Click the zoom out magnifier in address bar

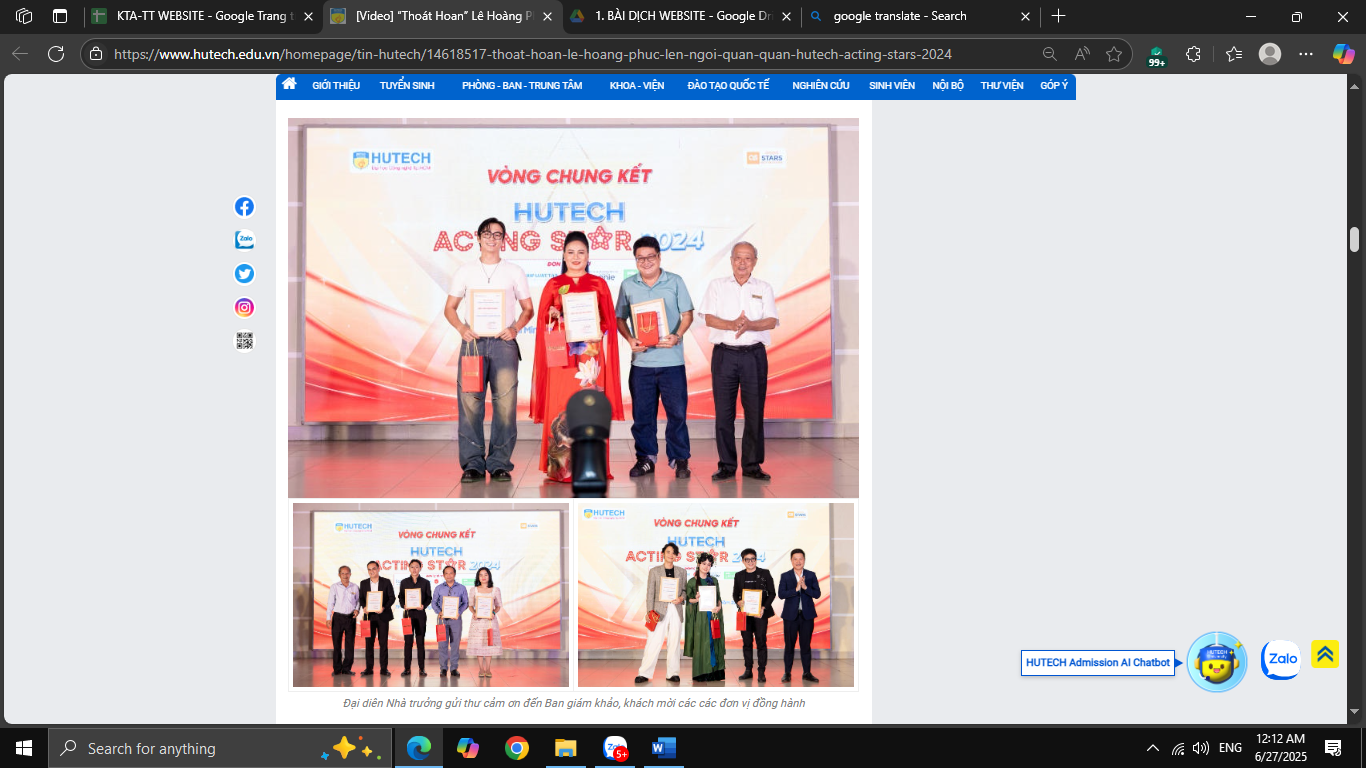click(1049, 54)
